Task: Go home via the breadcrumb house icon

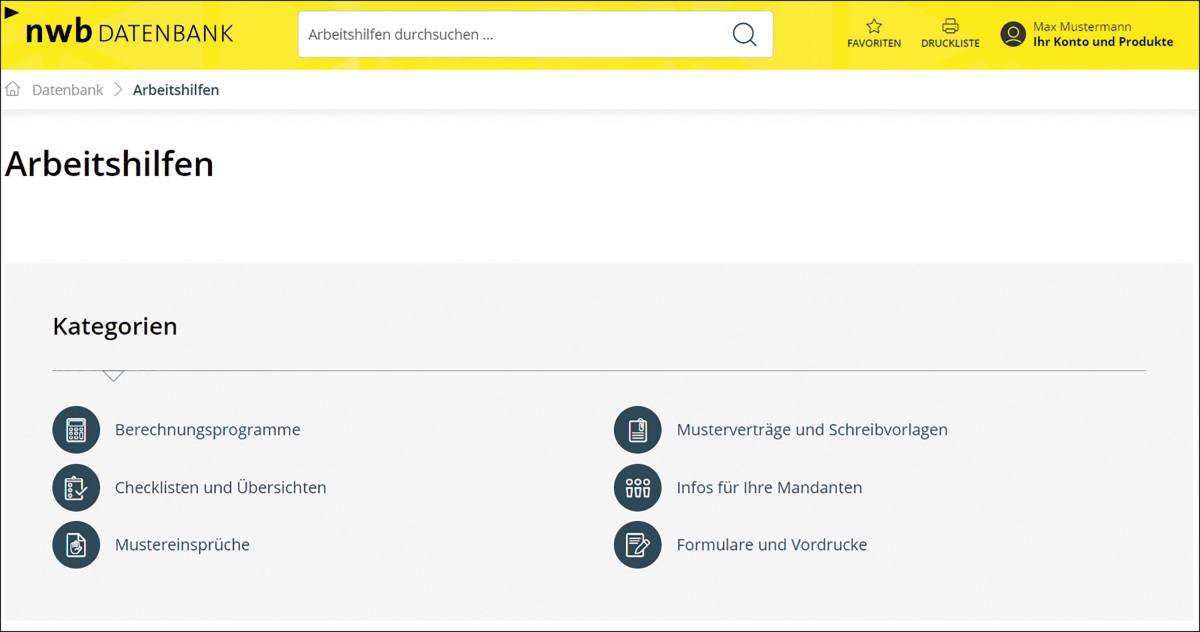Action: [13, 89]
